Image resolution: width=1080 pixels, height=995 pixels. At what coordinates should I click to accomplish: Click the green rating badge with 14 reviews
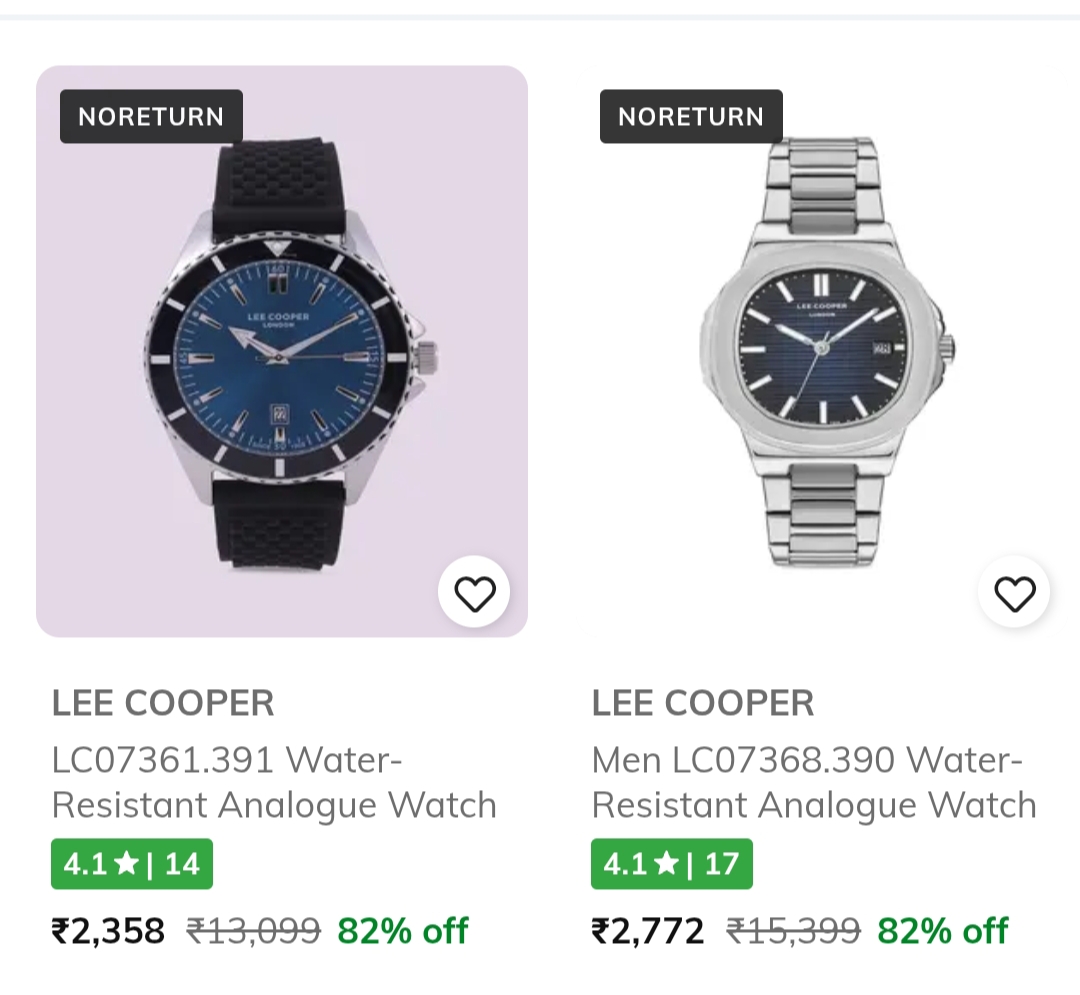click(x=132, y=863)
